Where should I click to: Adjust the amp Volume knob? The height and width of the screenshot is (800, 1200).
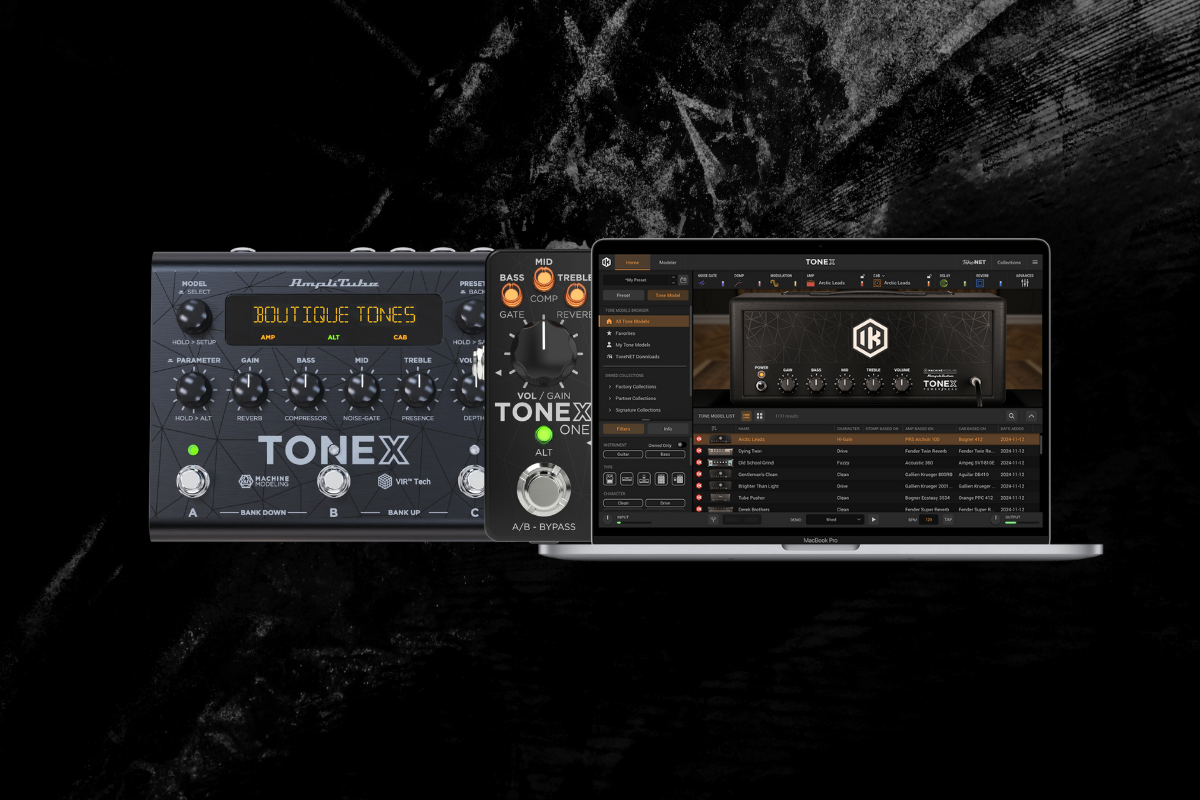click(902, 382)
